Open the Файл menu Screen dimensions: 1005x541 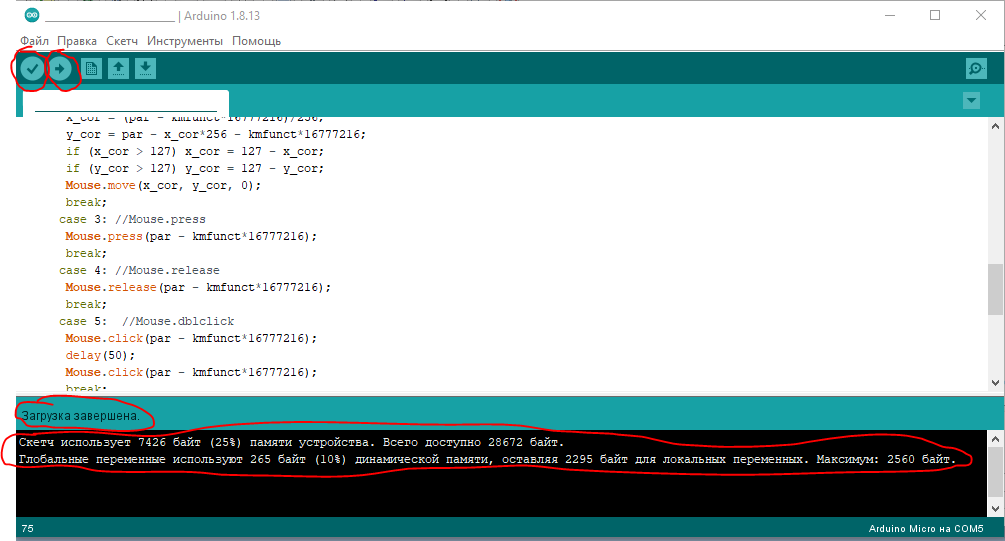[x=34, y=41]
